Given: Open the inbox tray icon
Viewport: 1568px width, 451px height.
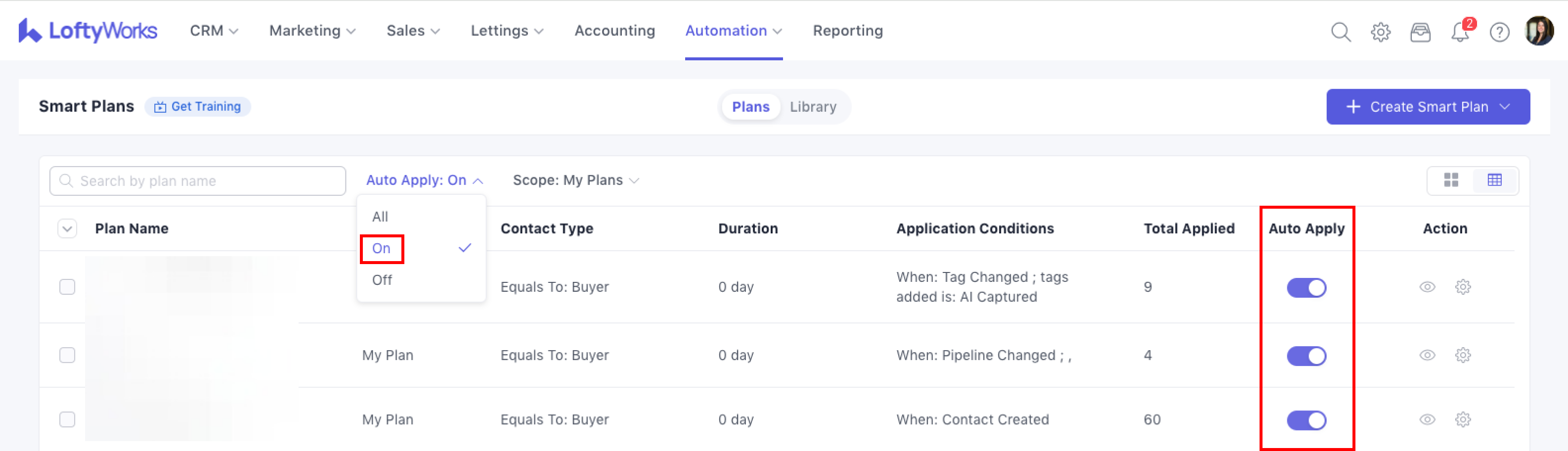Looking at the screenshot, I should click(1420, 32).
